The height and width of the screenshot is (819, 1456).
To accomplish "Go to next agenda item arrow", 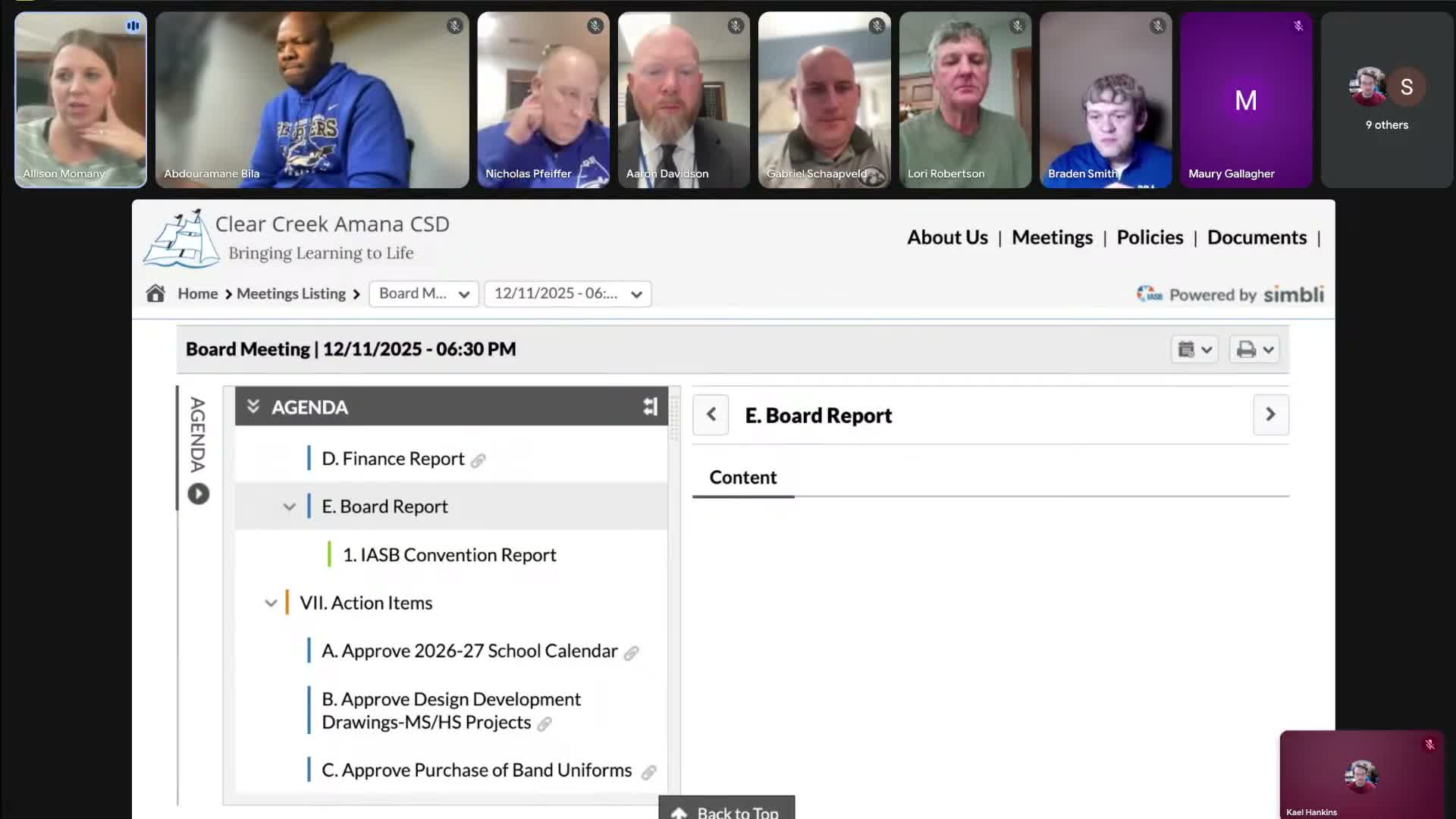I will (1270, 415).
